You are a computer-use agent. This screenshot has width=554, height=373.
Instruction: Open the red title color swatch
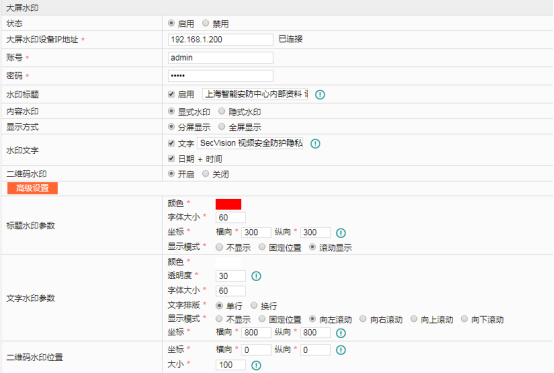pos(229,204)
